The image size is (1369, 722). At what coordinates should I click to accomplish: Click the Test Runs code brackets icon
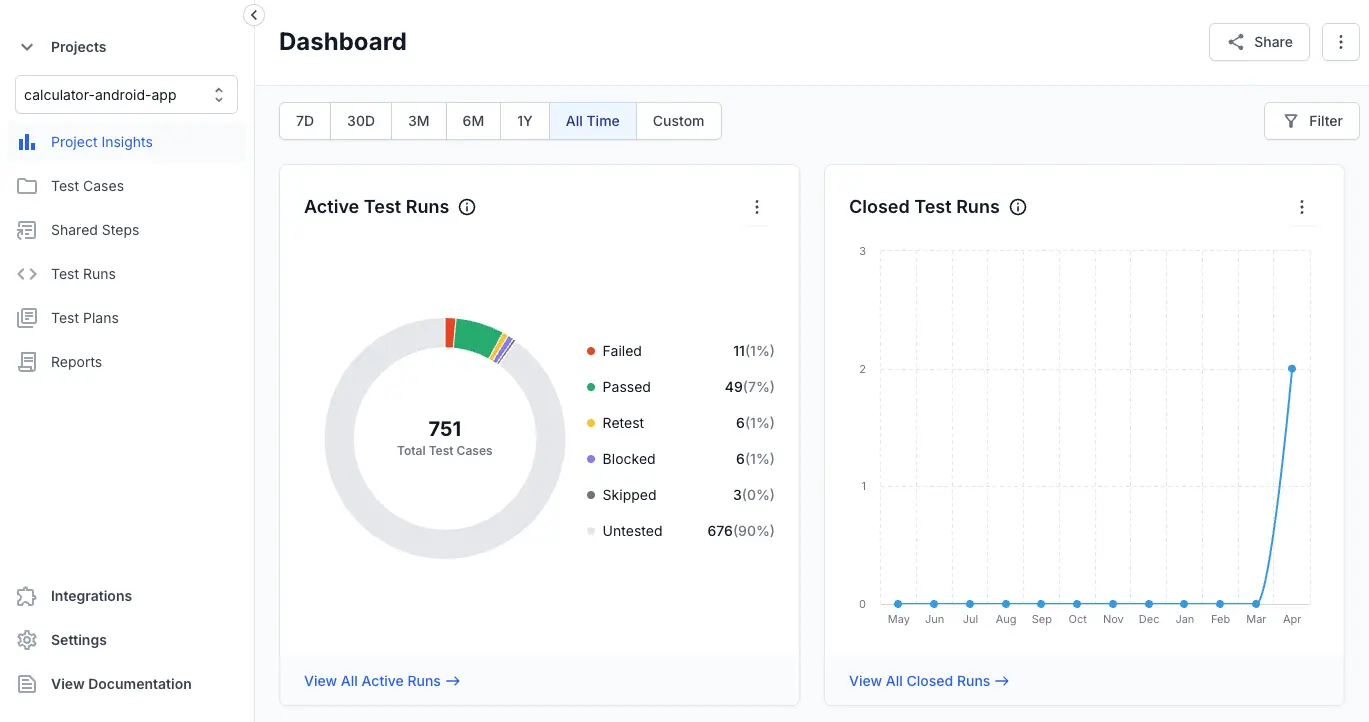tap(27, 274)
